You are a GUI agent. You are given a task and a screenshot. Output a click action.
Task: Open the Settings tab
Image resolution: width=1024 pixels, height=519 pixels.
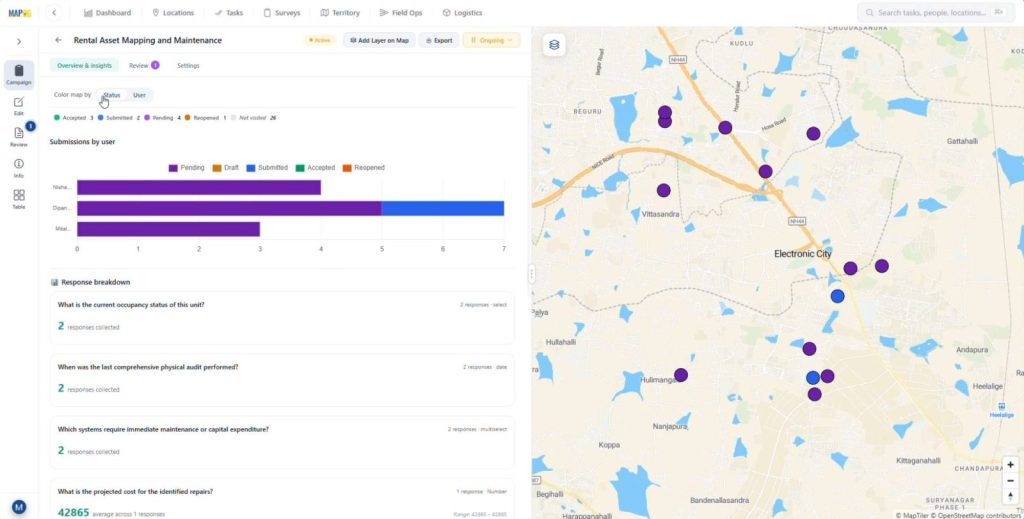tap(188, 65)
